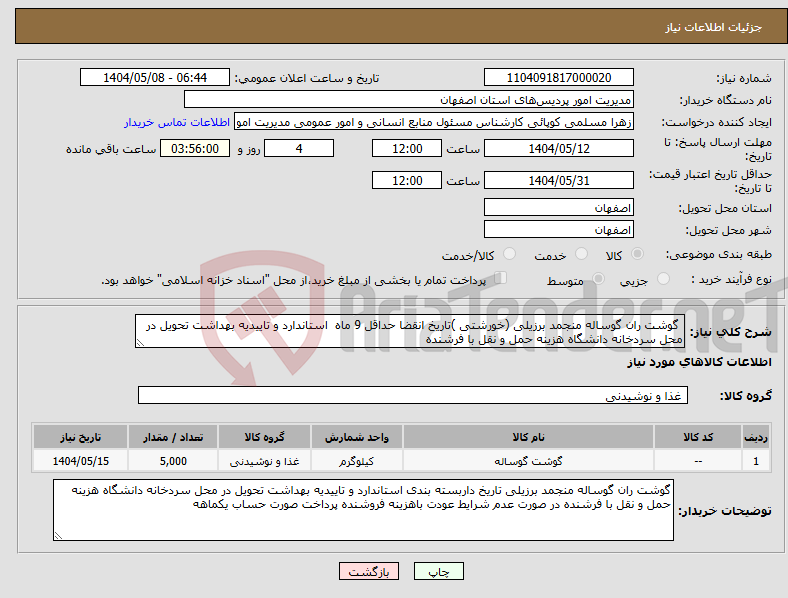Click the تعداد / مقدار column header
The height and width of the screenshot is (598, 788).
click(x=173, y=437)
